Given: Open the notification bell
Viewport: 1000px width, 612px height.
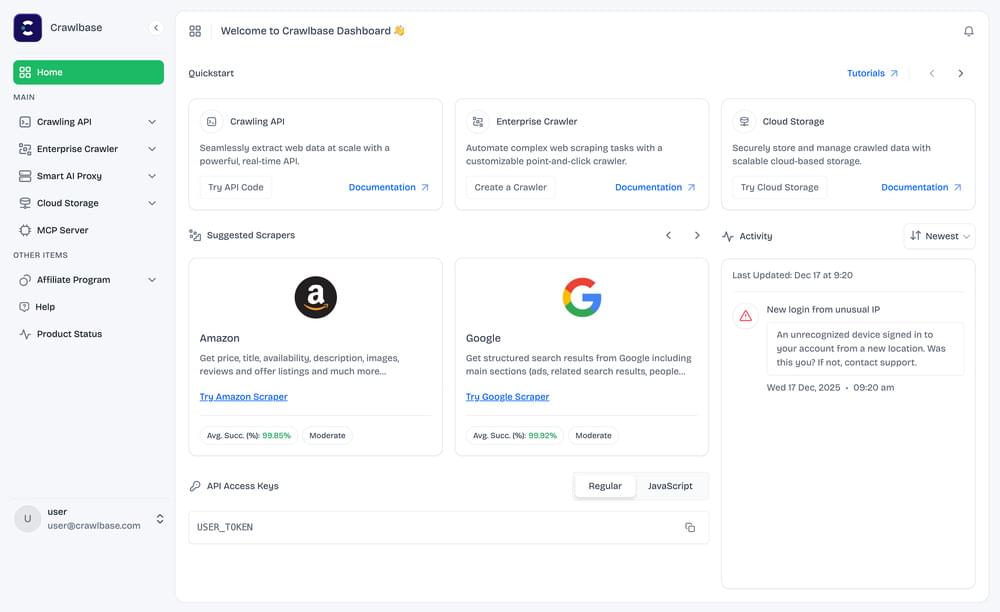Looking at the screenshot, I should pyautogui.click(x=968, y=31).
